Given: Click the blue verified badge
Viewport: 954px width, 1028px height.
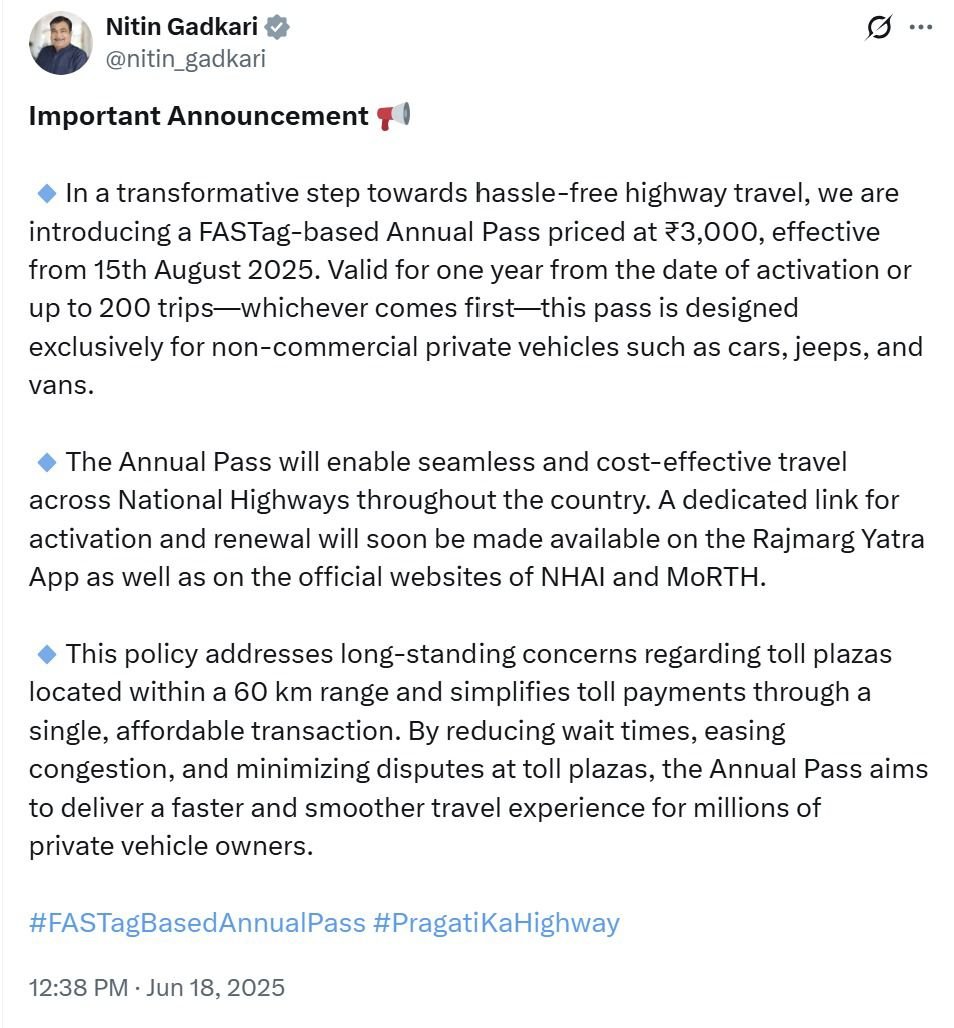Looking at the screenshot, I should [x=278, y=28].
